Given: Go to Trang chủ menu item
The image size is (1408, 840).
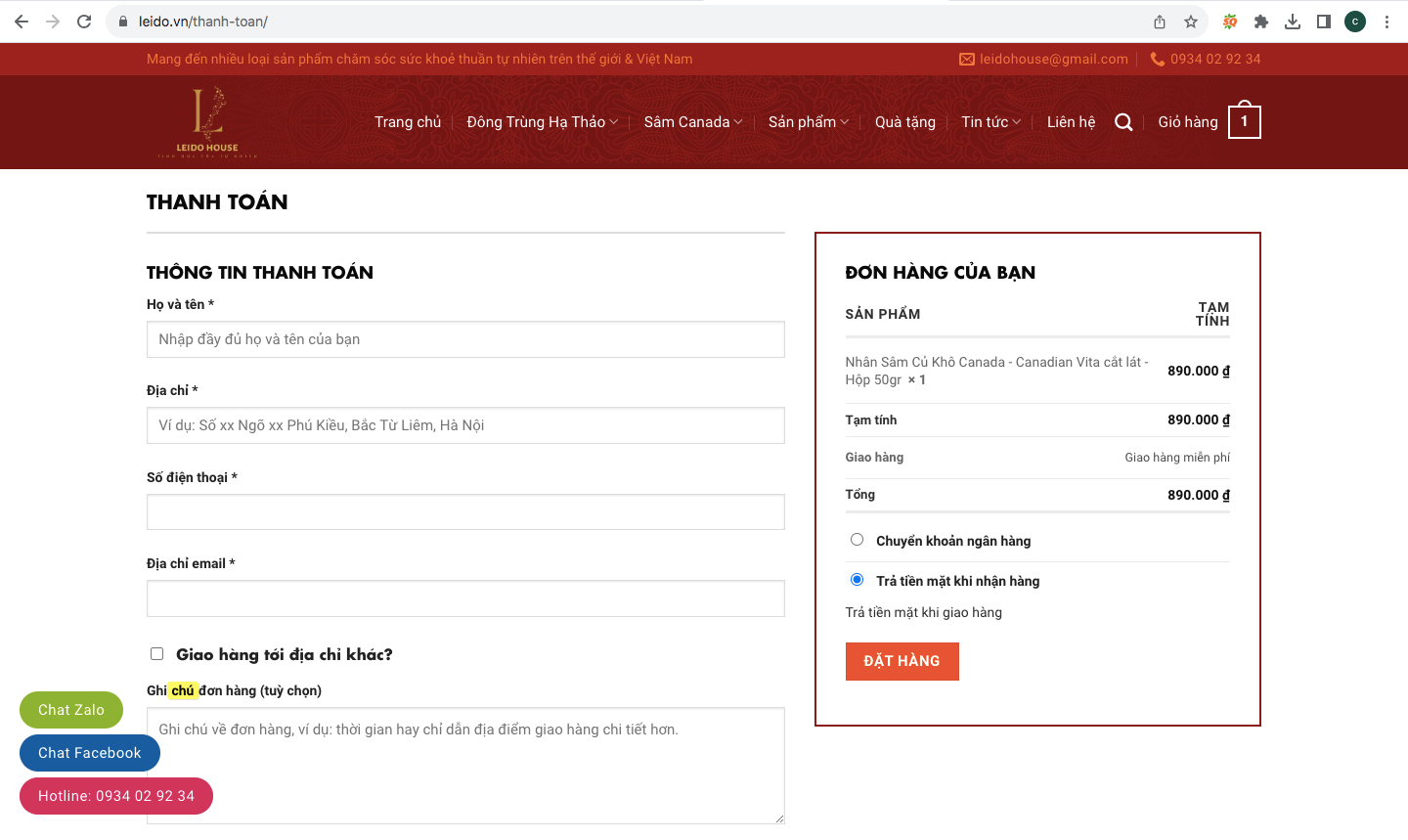Looking at the screenshot, I should click(408, 122).
